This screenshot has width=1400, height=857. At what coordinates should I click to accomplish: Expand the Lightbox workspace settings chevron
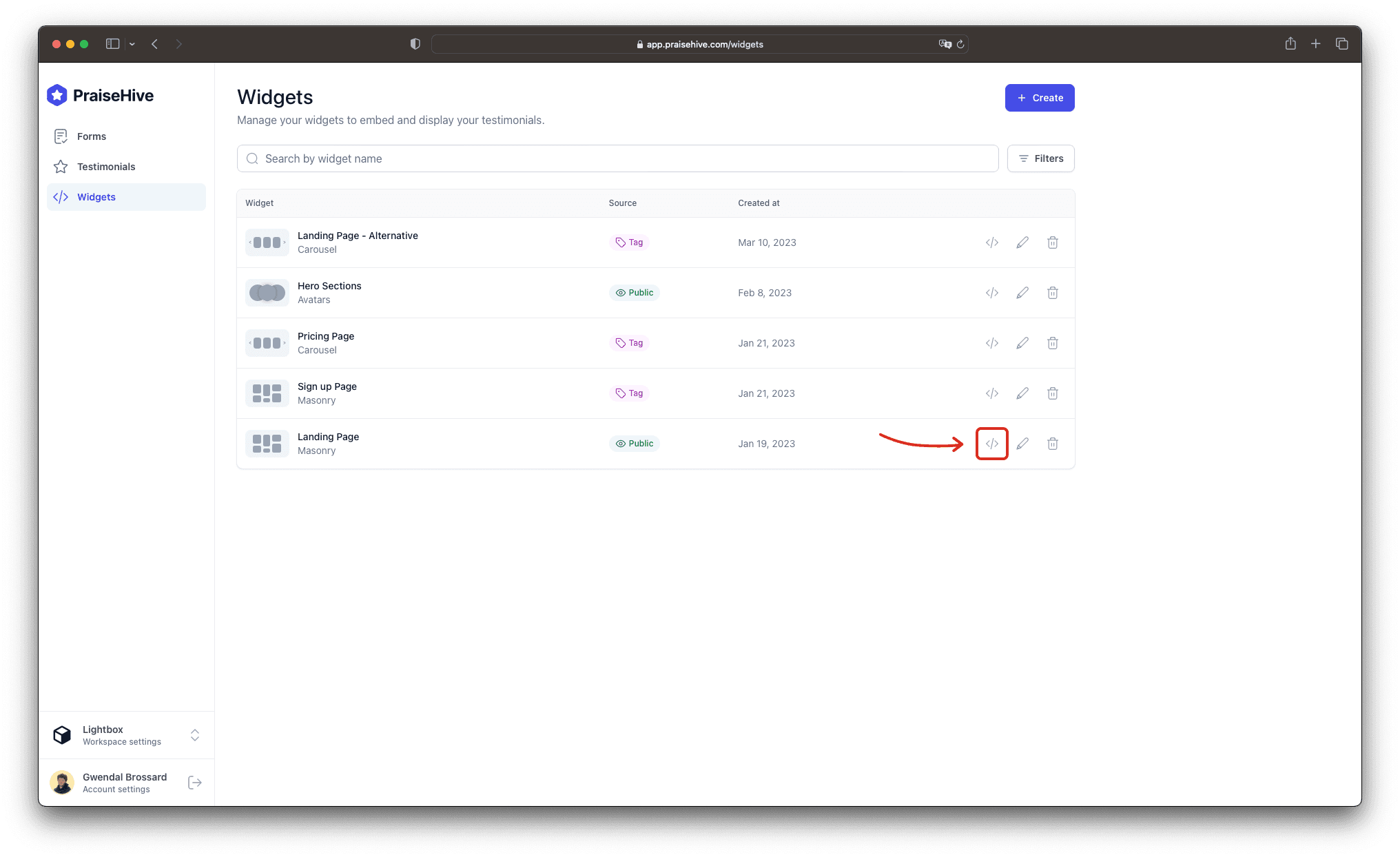(195, 735)
